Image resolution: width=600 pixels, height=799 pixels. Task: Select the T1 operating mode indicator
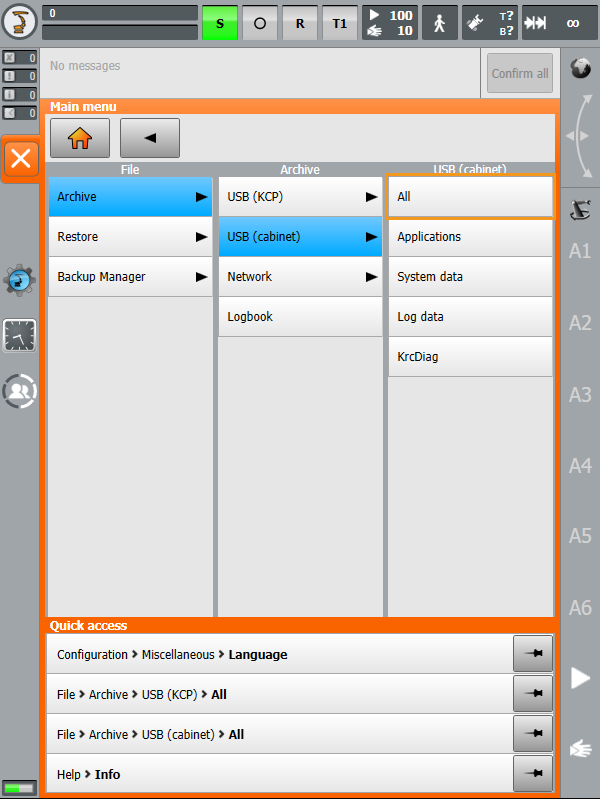(340, 23)
